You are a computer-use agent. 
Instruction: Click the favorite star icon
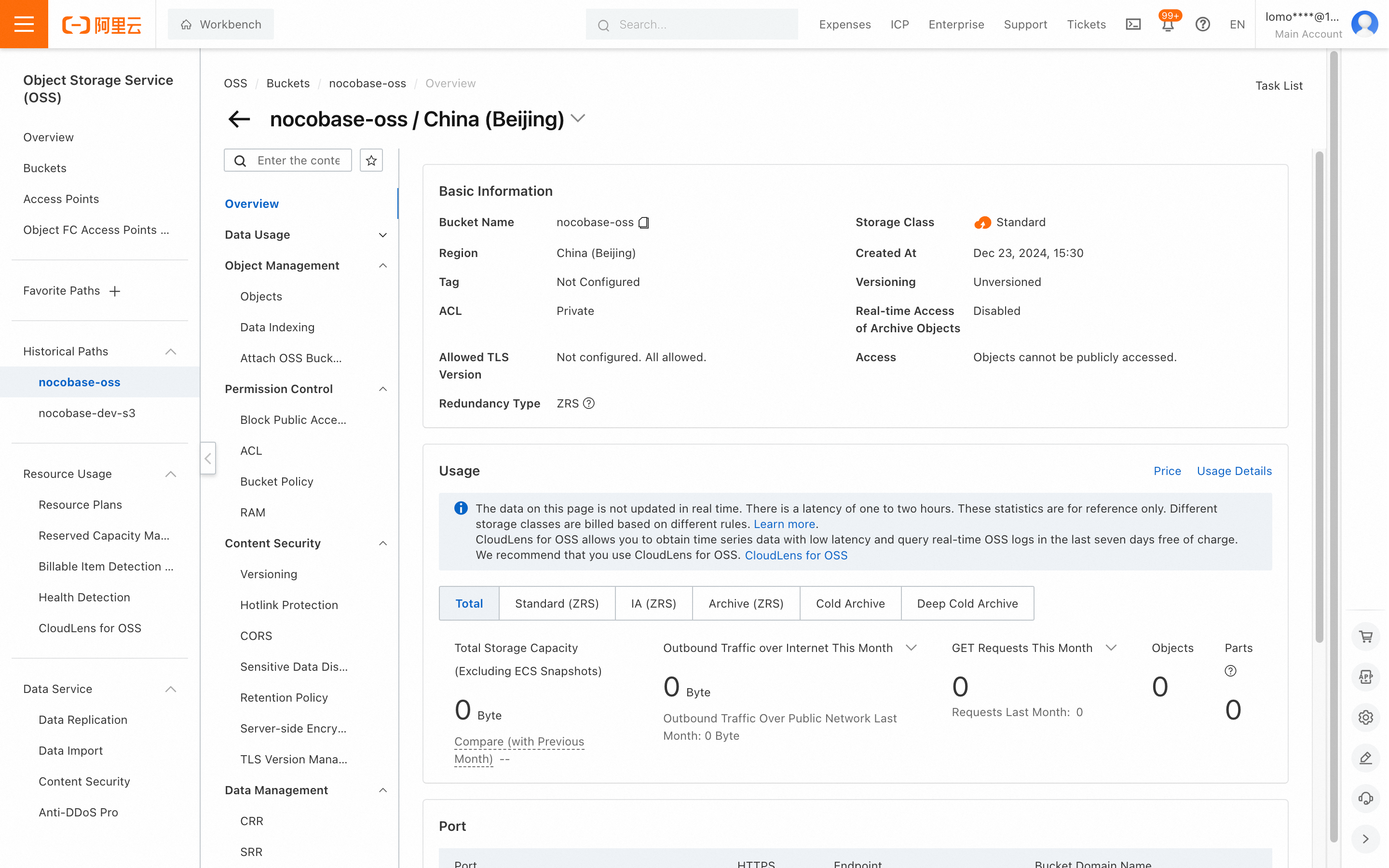click(371, 160)
